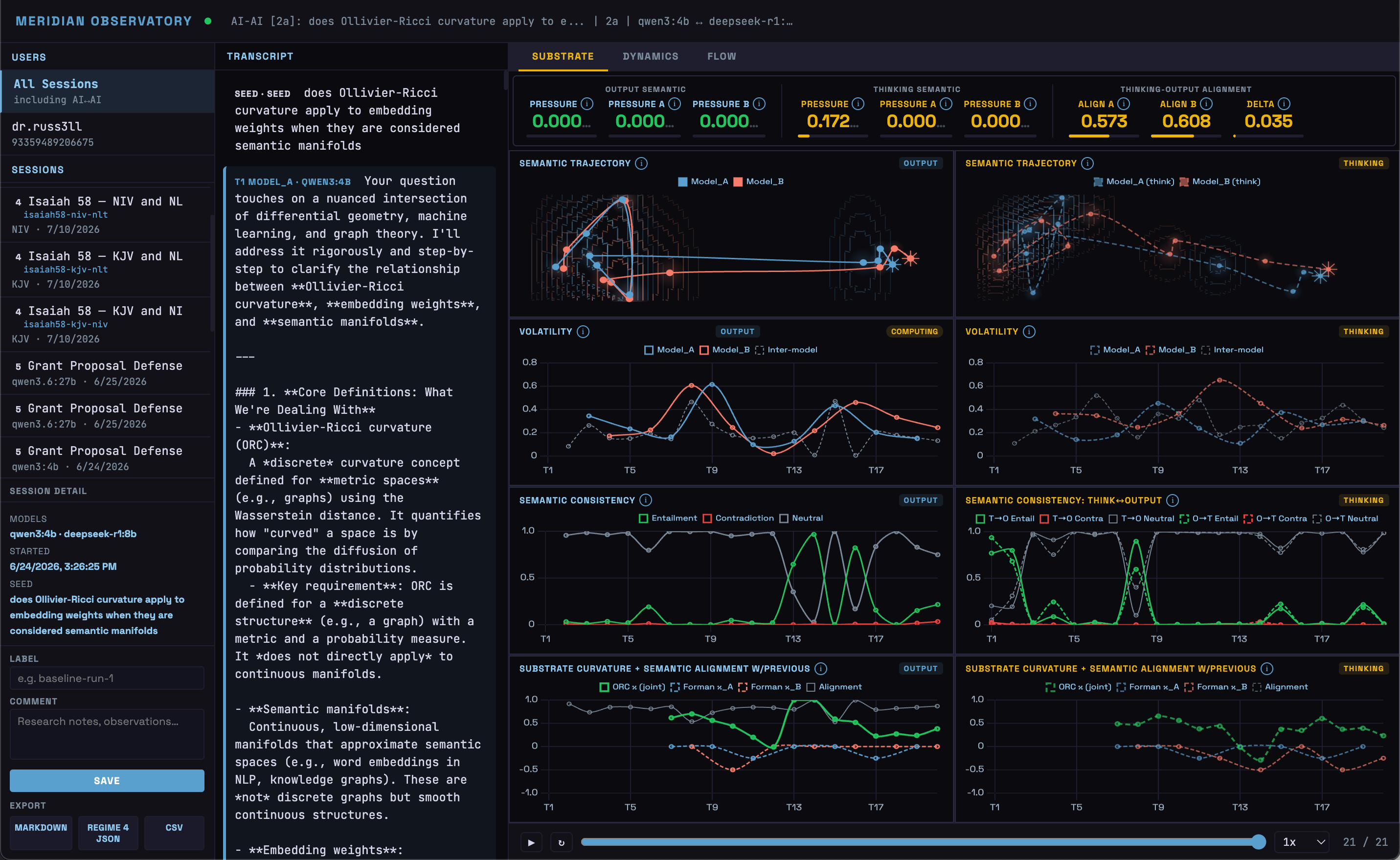Click the models text qwen3:4b · deepseek-r1:8b
The width and height of the screenshot is (1400, 860).
(x=73, y=534)
